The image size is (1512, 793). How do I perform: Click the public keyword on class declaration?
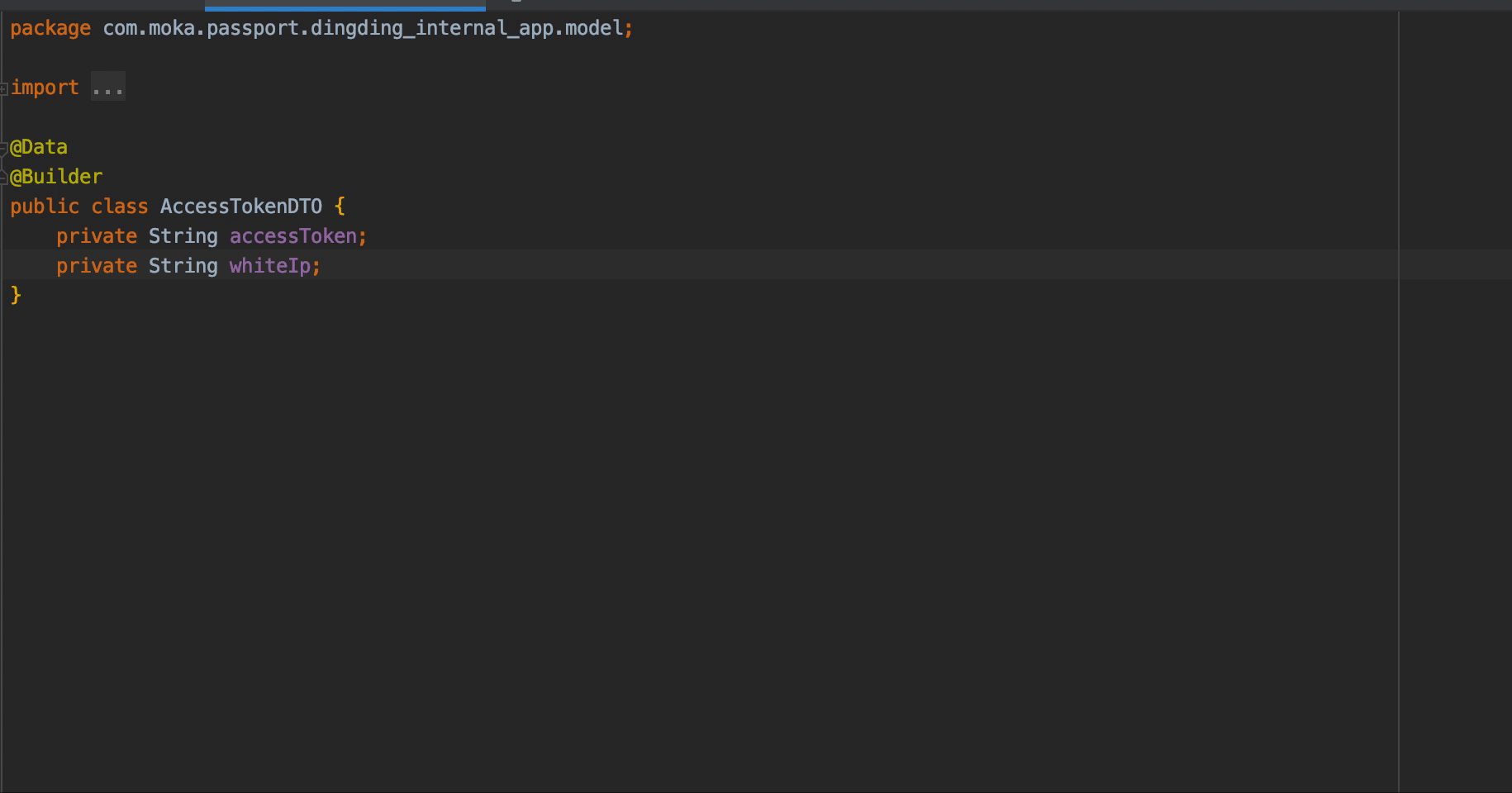click(44, 206)
